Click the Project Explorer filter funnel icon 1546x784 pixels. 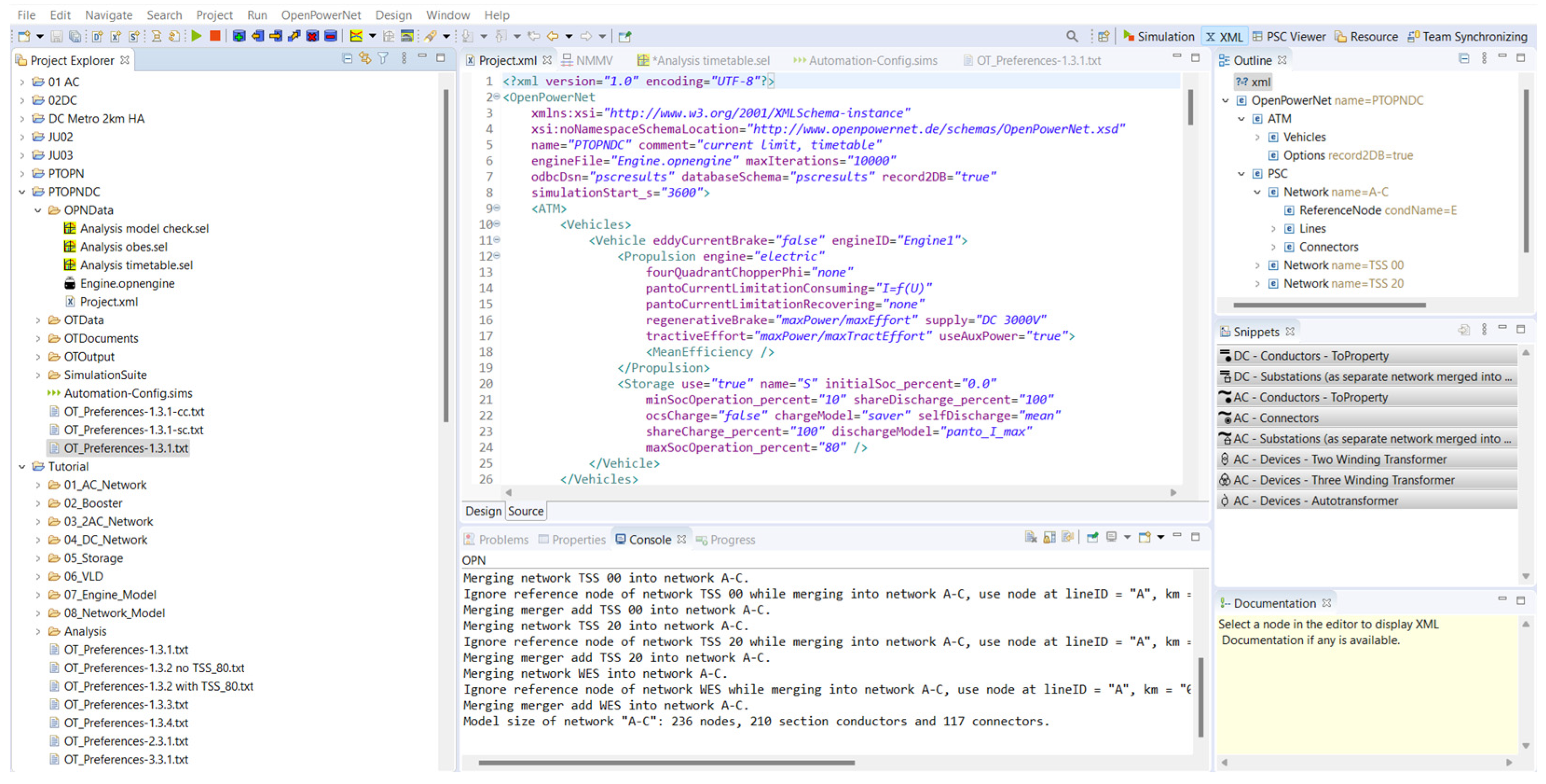coord(383,58)
